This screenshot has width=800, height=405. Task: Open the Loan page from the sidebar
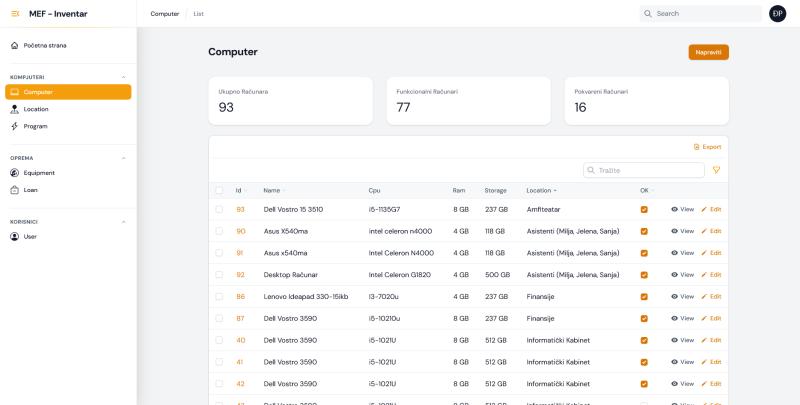tap(68, 190)
